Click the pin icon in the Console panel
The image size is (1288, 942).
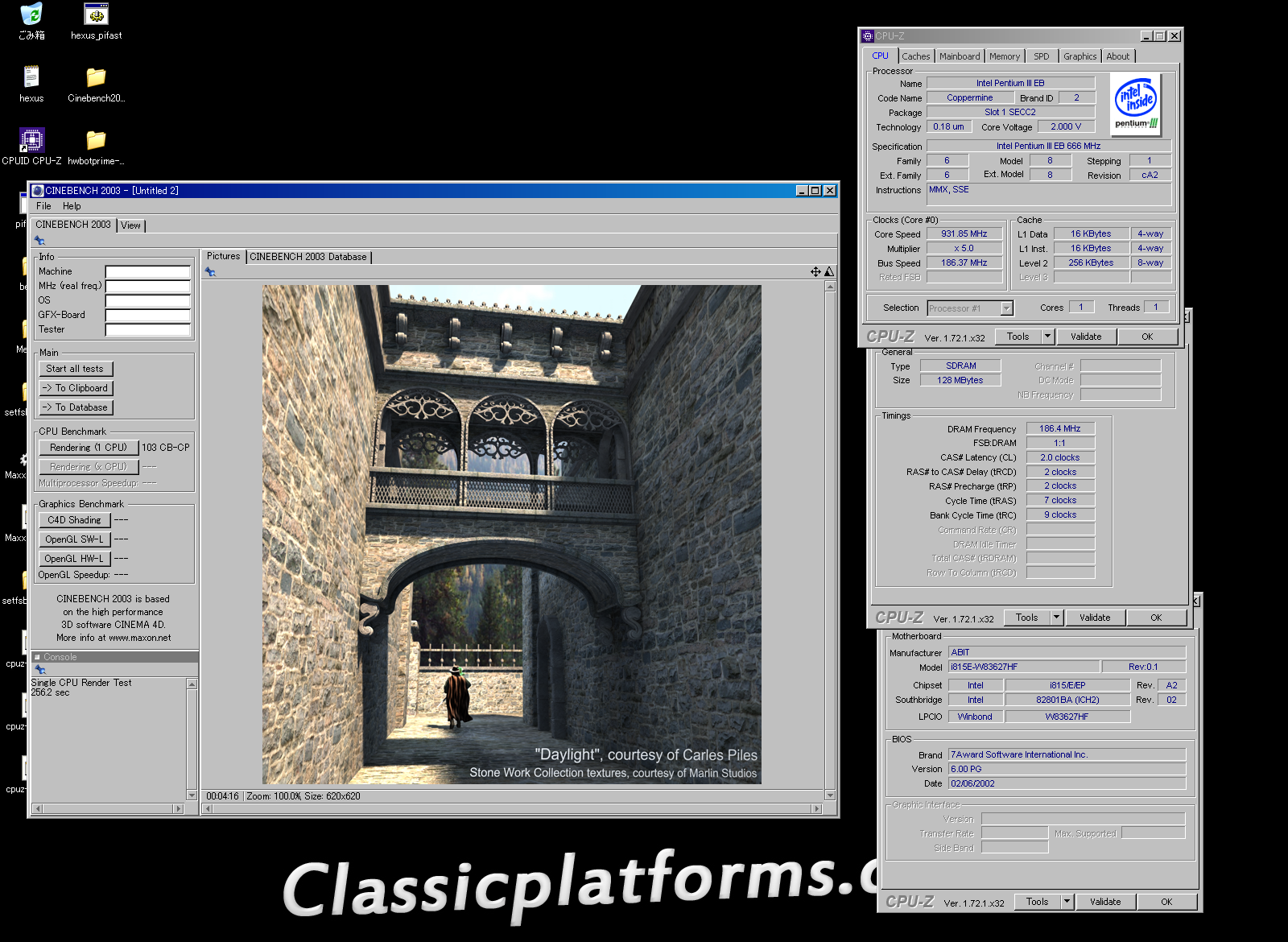pyautogui.click(x=41, y=670)
